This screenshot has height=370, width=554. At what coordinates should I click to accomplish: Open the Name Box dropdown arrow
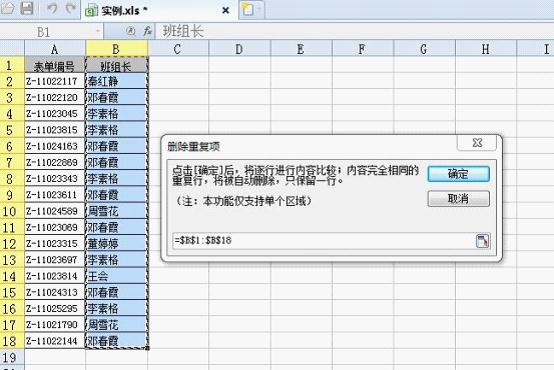click(x=98, y=32)
